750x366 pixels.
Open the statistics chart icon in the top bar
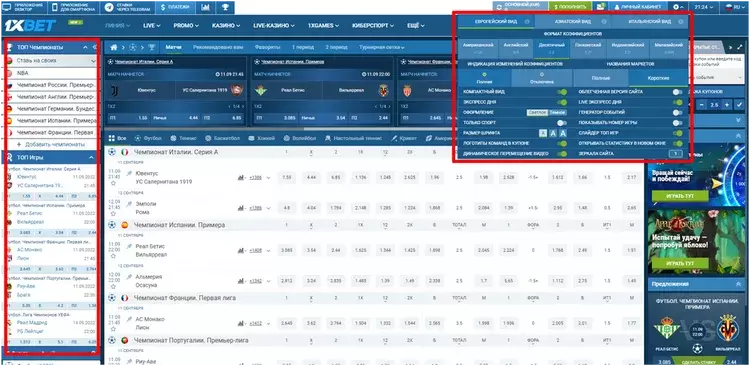click(x=205, y=7)
